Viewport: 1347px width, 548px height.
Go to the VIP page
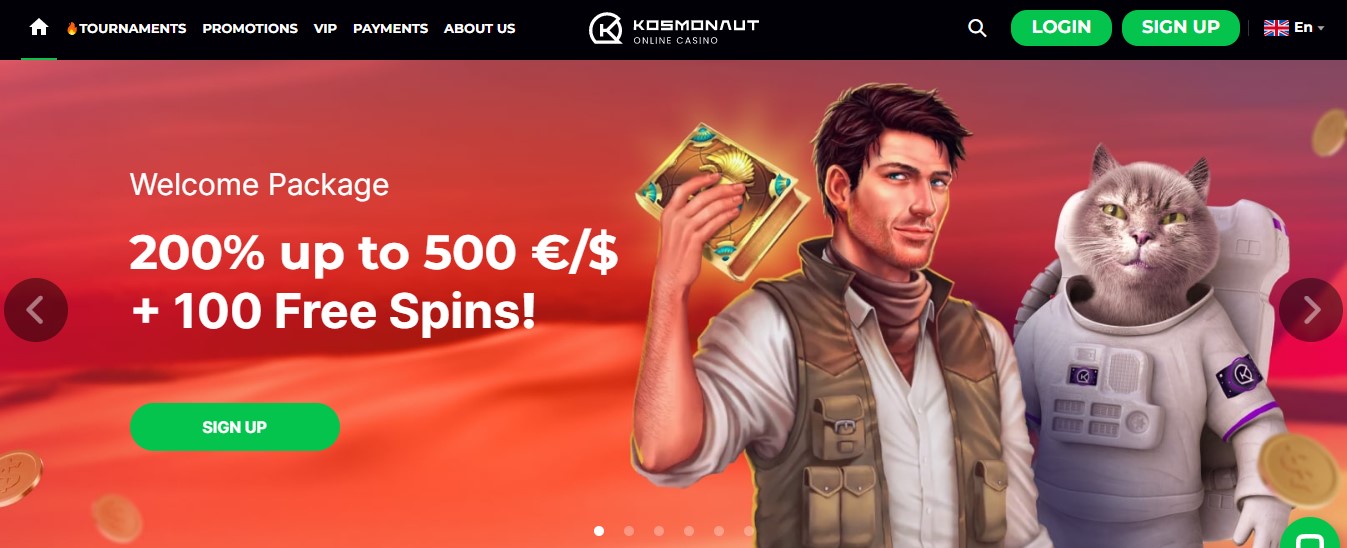click(325, 28)
